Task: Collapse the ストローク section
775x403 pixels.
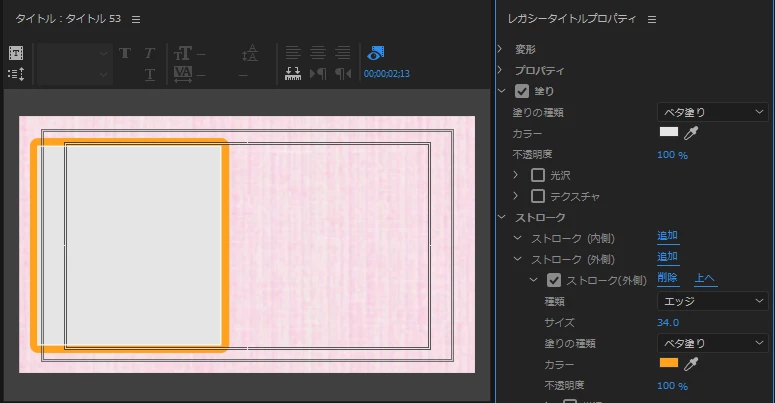Action: tap(502, 217)
